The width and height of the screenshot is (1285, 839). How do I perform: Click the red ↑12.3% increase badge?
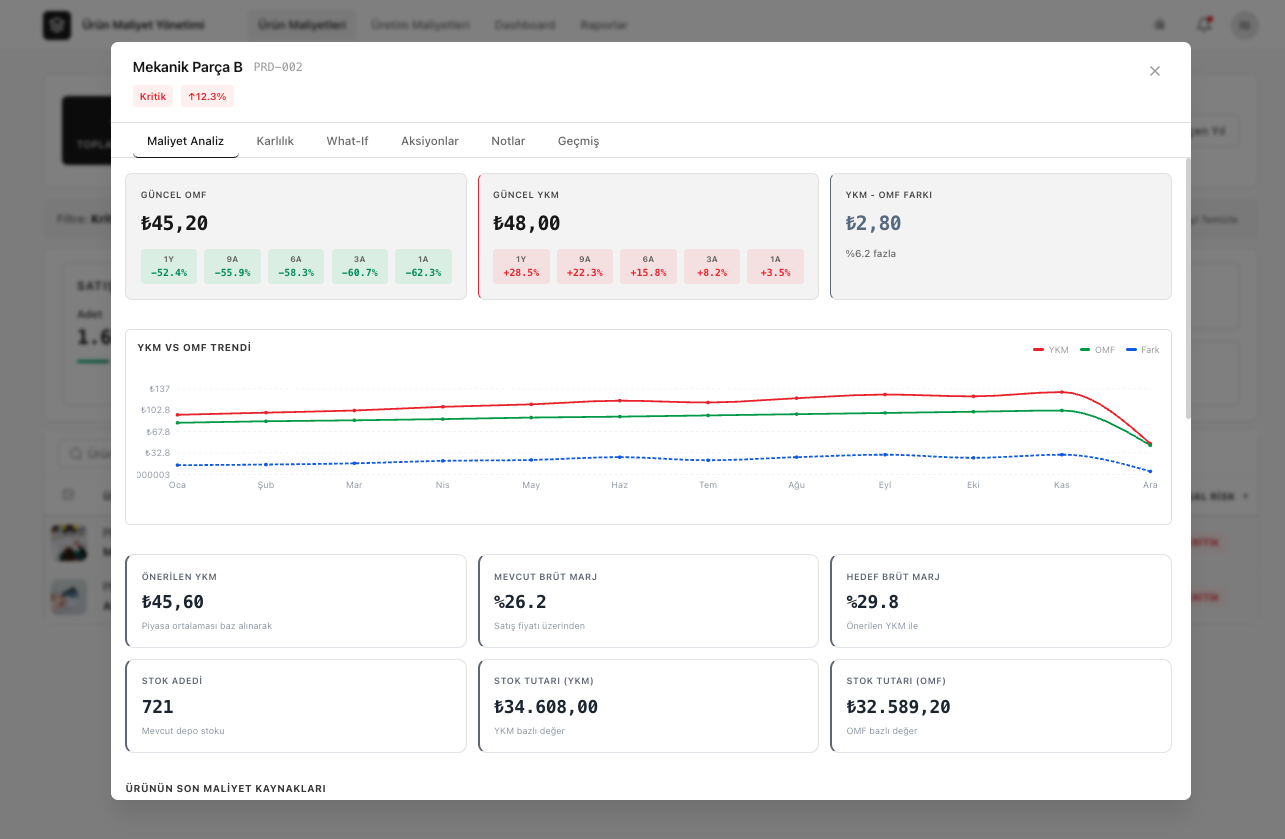(x=207, y=96)
